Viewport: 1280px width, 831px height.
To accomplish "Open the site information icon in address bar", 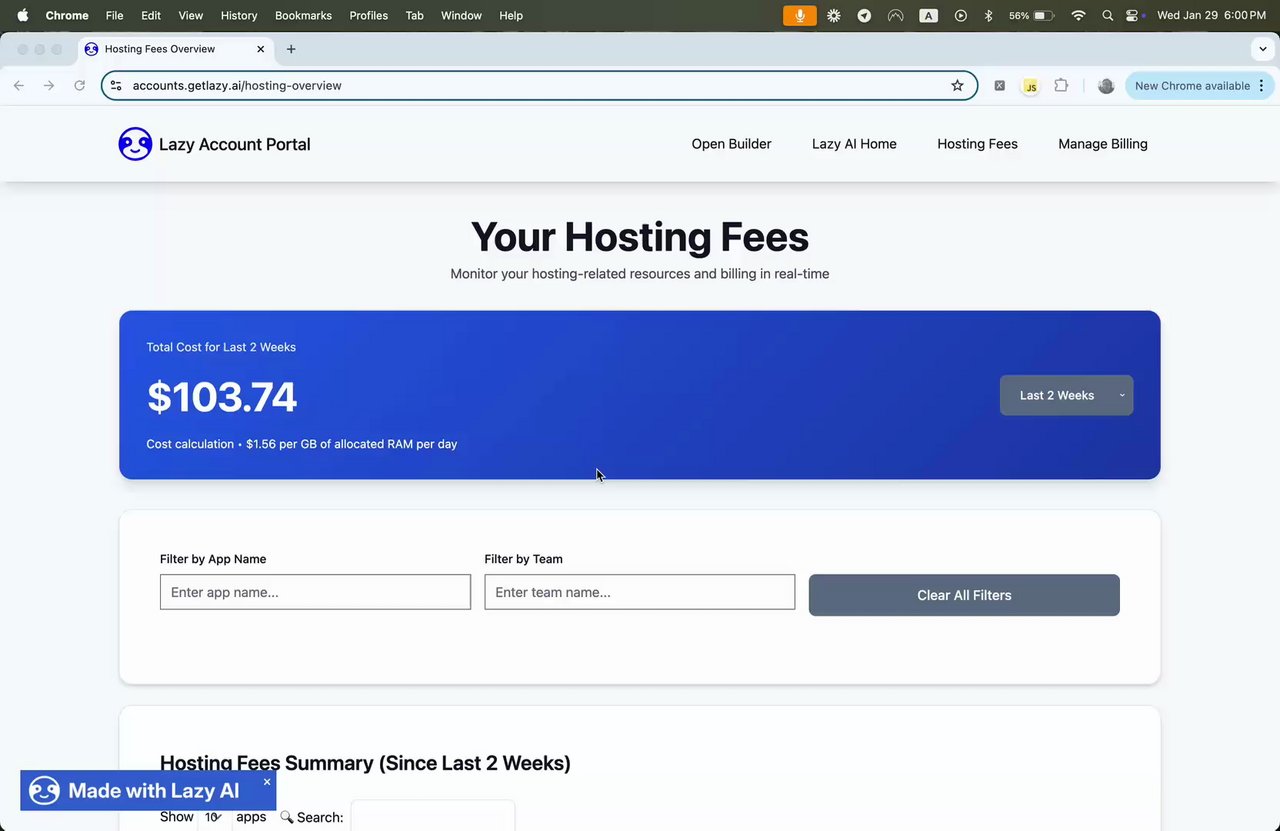I will click(116, 86).
